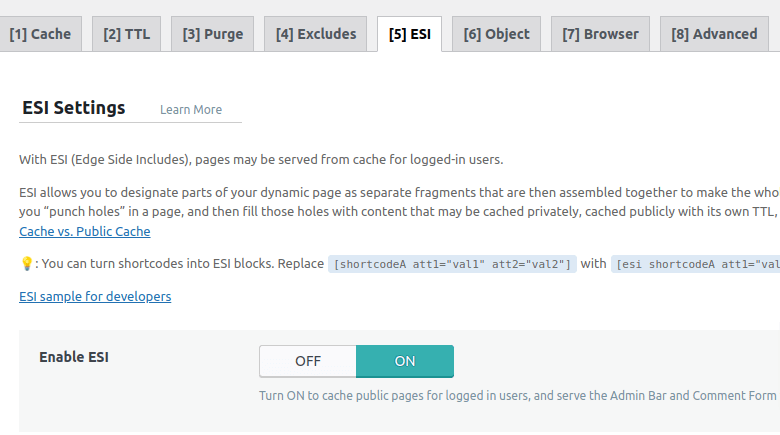Click the Enable ESI label

(74, 357)
